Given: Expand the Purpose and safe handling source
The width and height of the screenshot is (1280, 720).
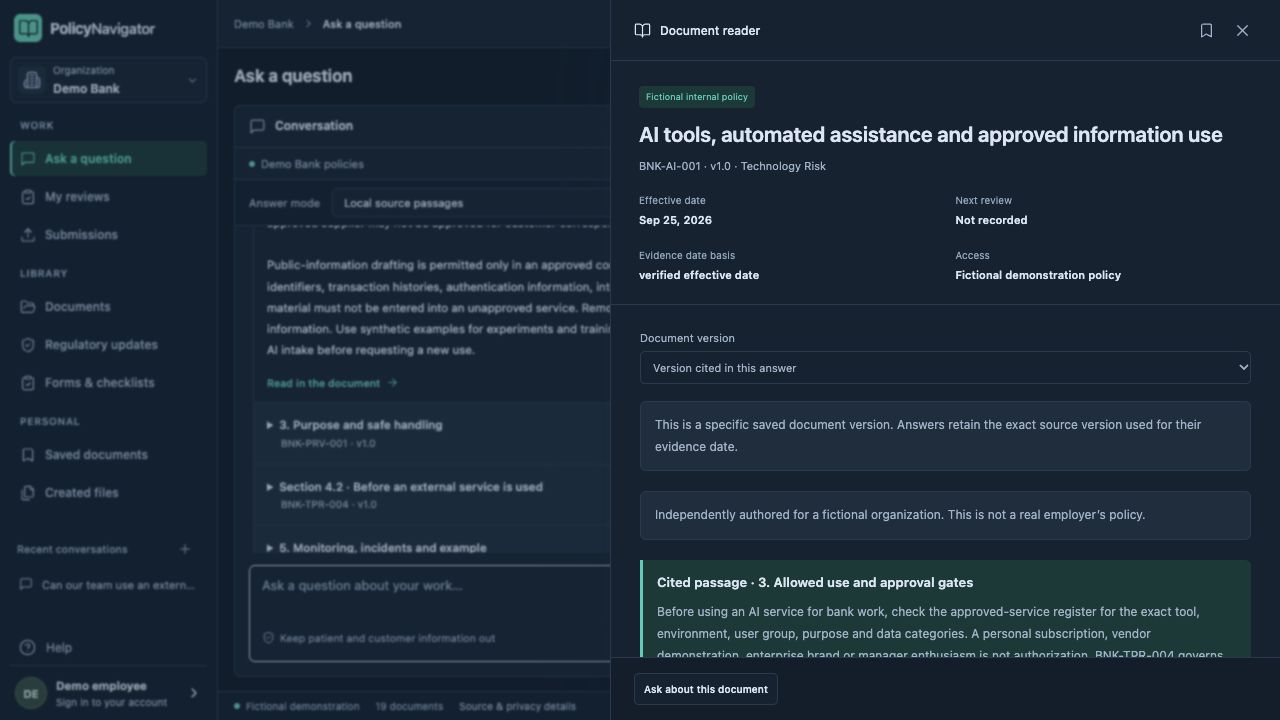Looking at the screenshot, I should click(x=432, y=433).
